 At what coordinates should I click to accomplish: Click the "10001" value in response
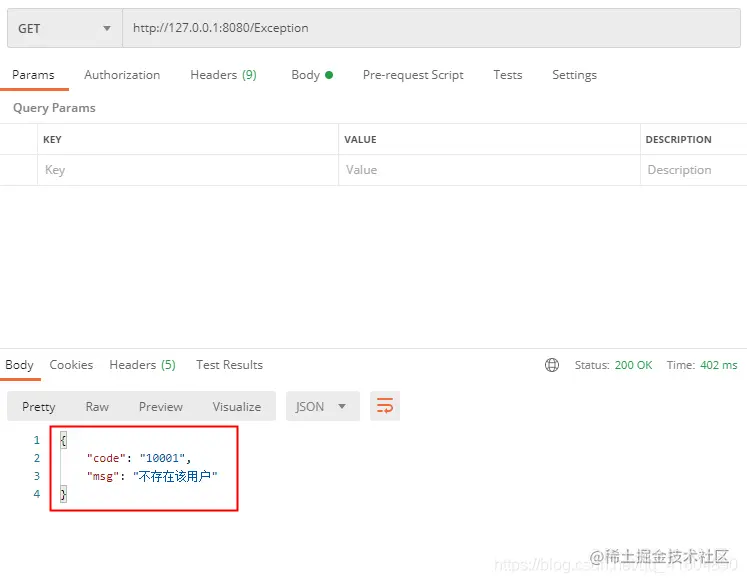[x=162, y=458]
